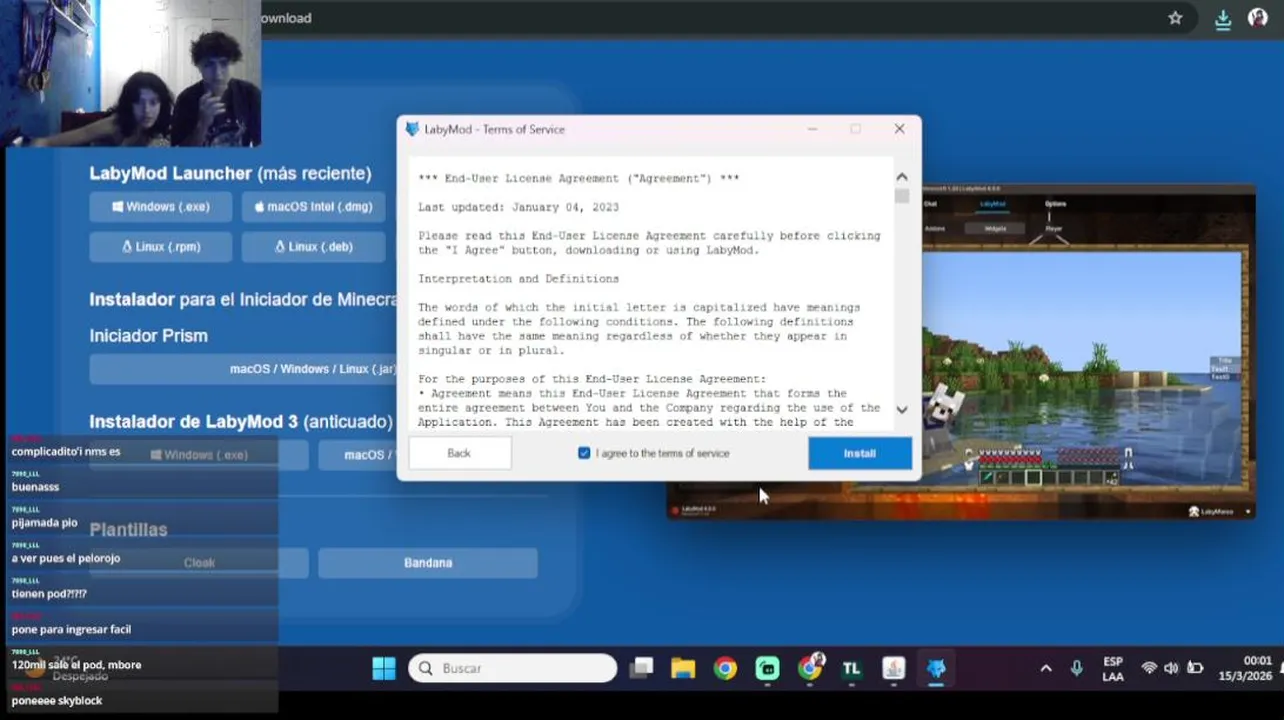Open the Chrome icon with profile badge
This screenshot has height=720, width=1284.
click(x=810, y=667)
